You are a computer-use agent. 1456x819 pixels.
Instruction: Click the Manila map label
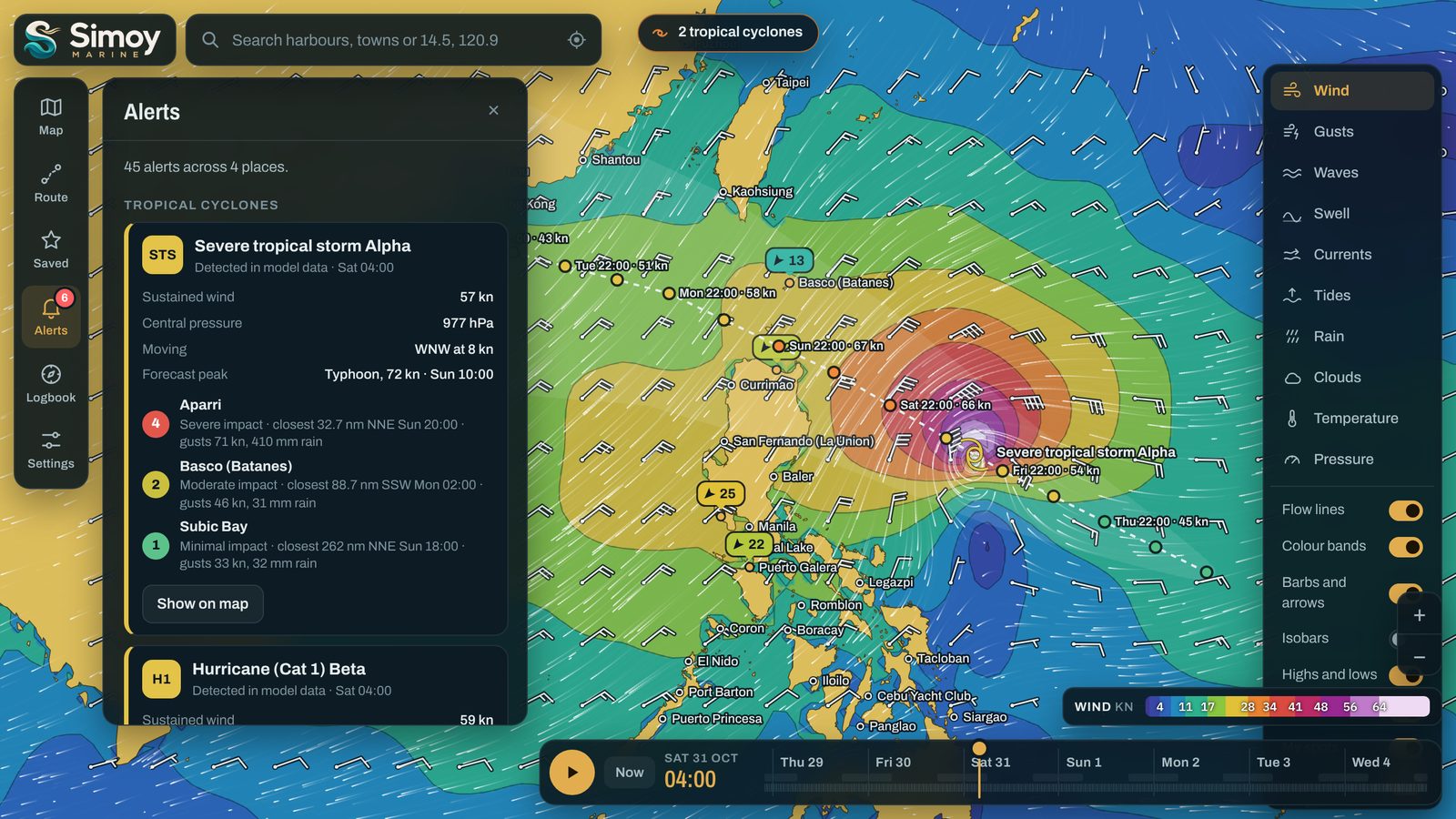[776, 526]
